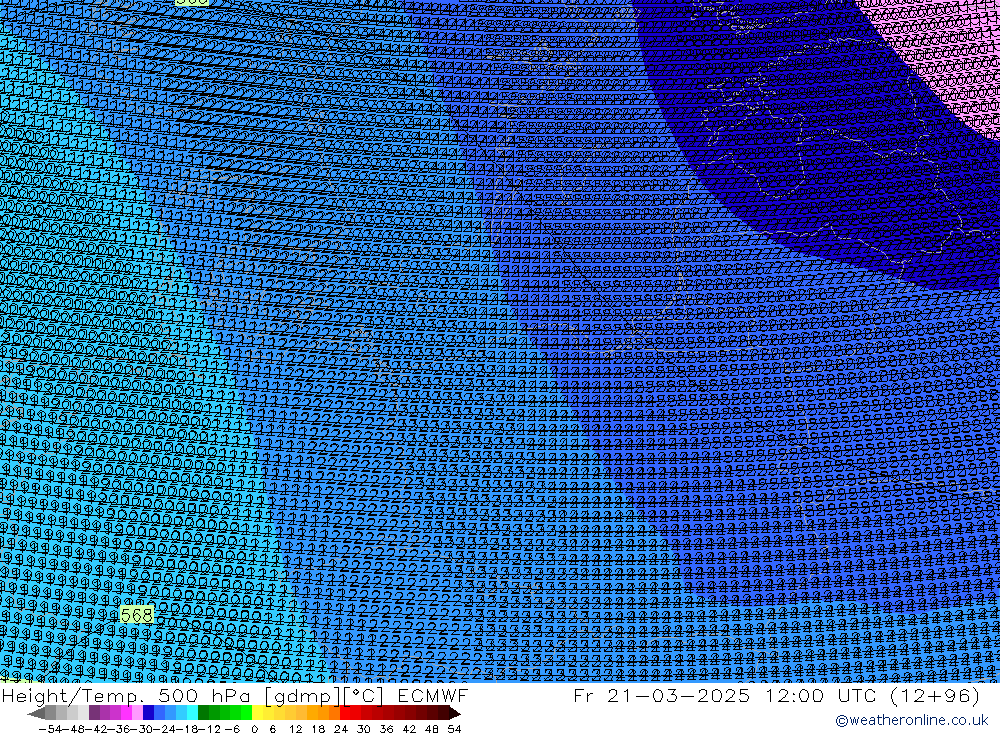Click the dark right arrow end of color scale
The height and width of the screenshot is (733, 1000).
coord(454,713)
